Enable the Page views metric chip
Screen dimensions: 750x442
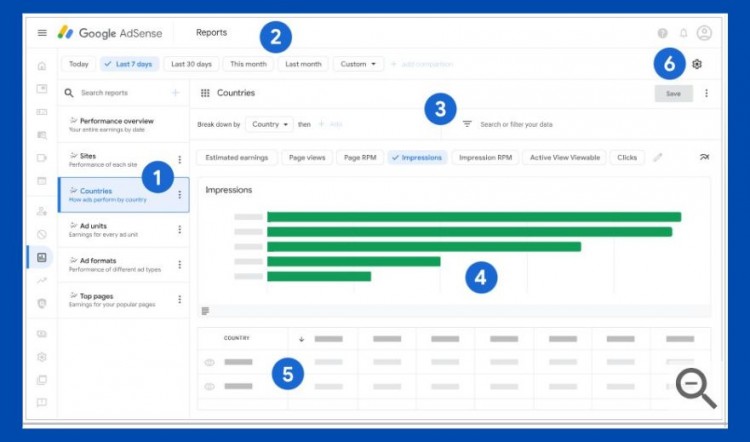tap(307, 157)
